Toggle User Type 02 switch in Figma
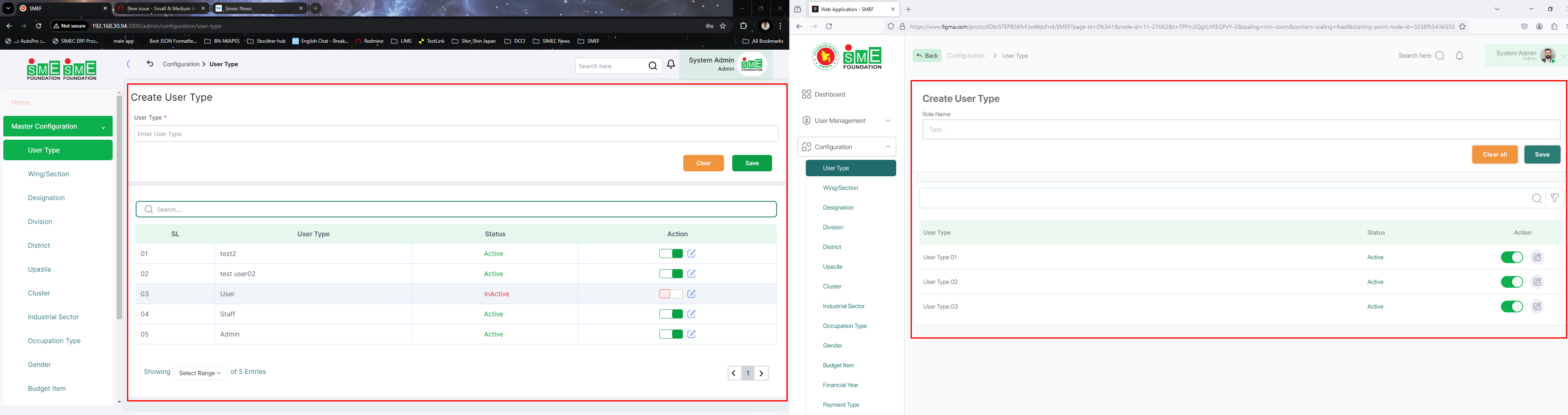Viewport: 1568px width, 415px height. pos(1512,282)
